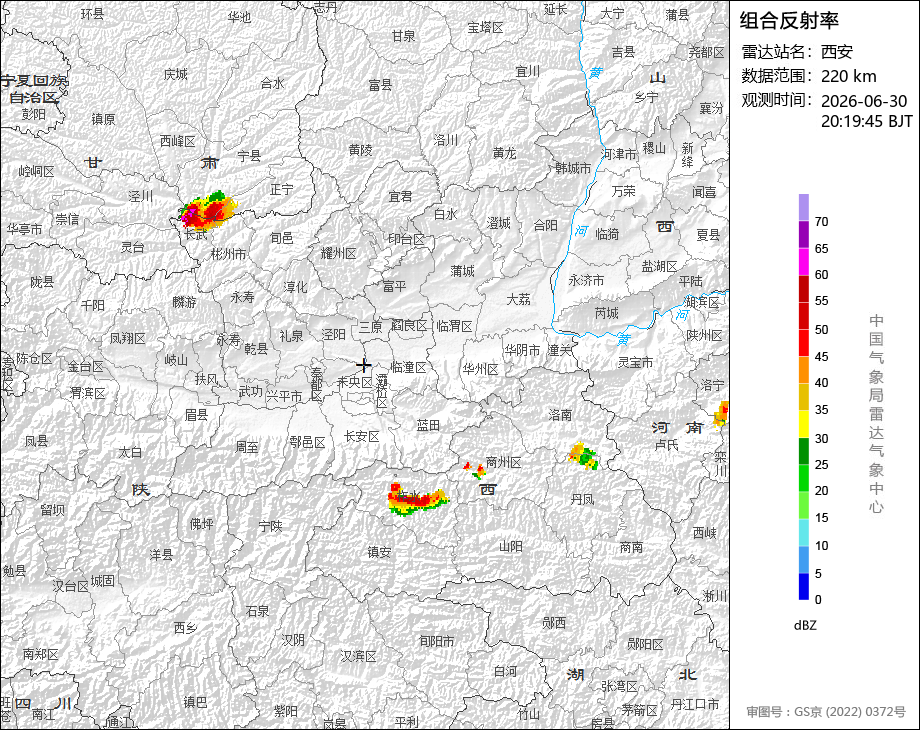Click the 彬州市 label
The height and width of the screenshot is (730, 920).
pos(228,254)
